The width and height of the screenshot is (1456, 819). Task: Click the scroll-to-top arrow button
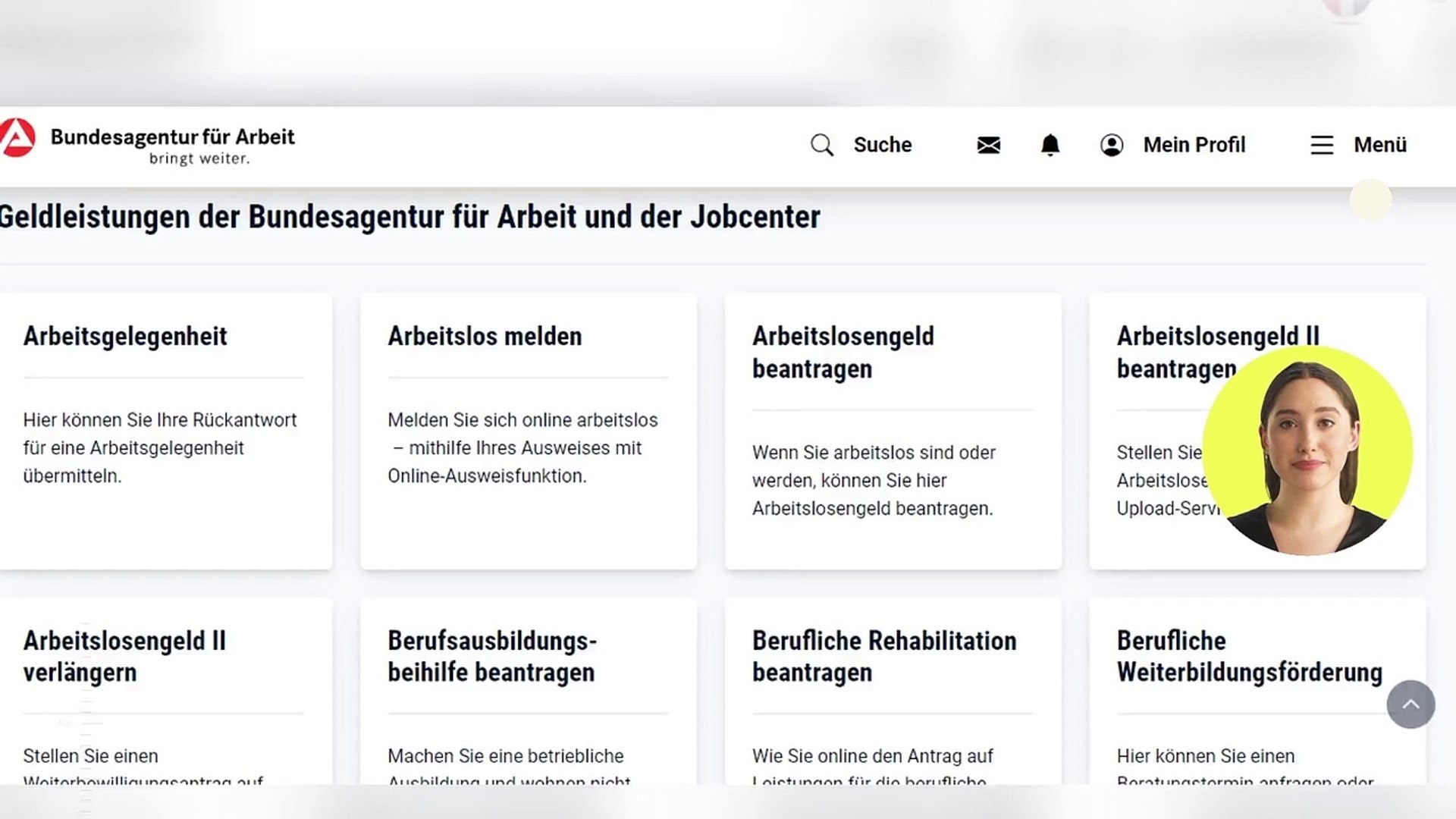pos(1410,704)
